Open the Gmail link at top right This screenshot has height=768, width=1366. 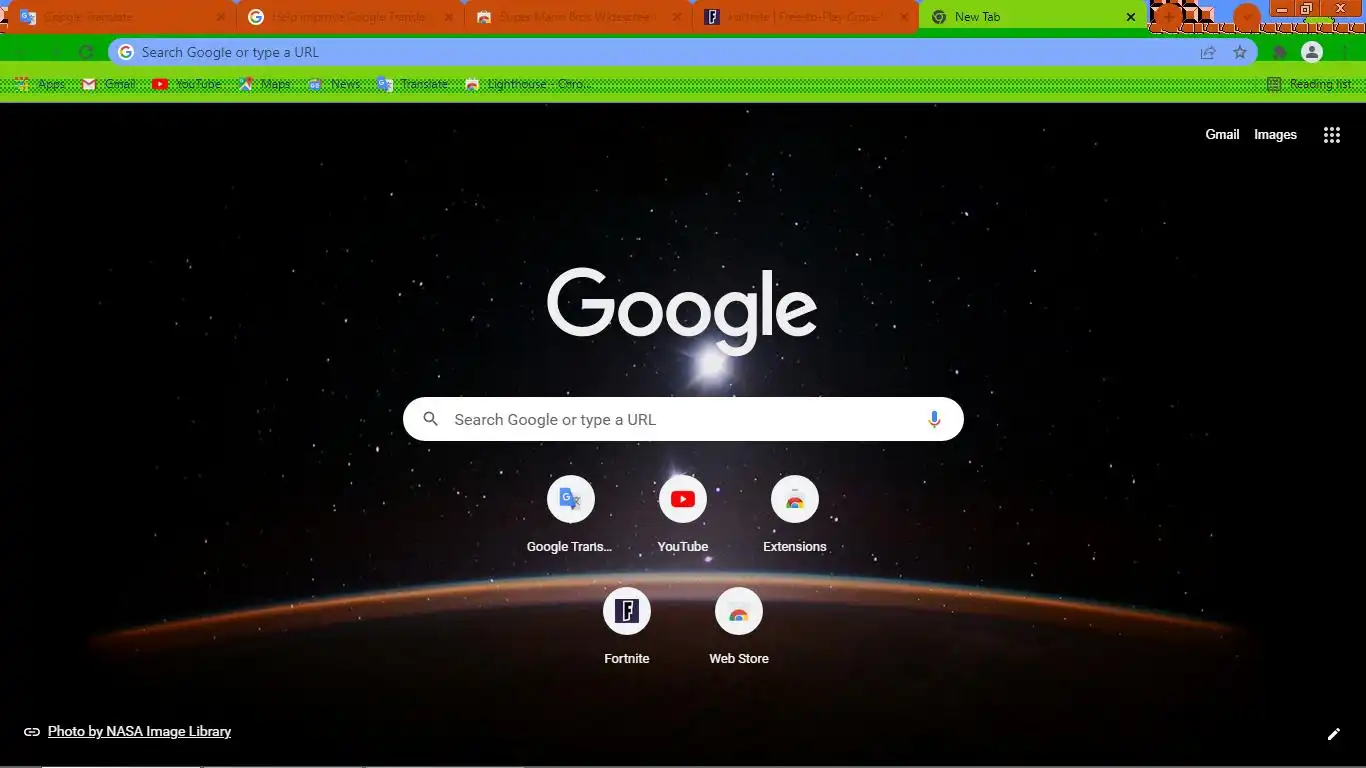(1222, 135)
